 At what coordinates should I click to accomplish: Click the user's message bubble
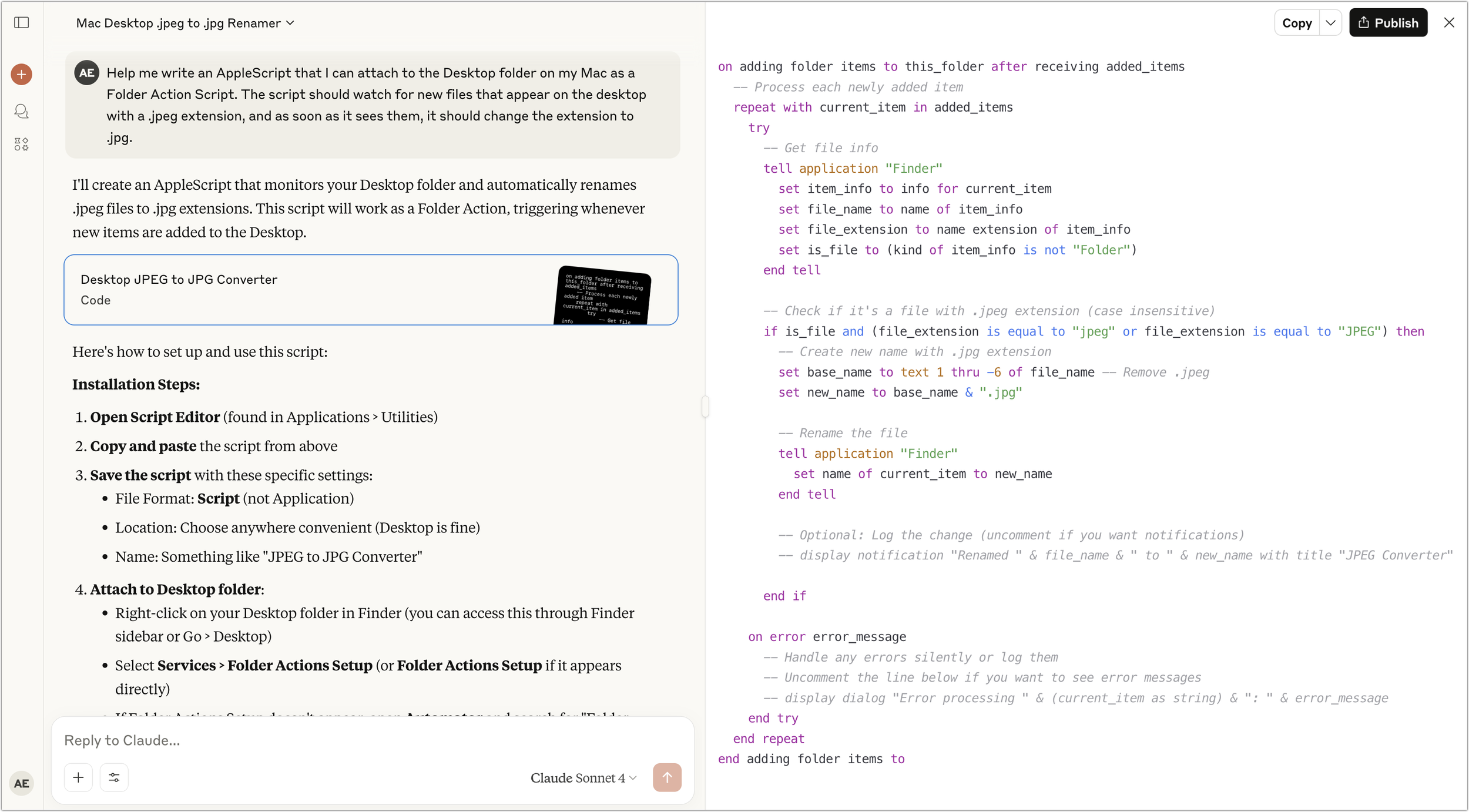(x=376, y=106)
